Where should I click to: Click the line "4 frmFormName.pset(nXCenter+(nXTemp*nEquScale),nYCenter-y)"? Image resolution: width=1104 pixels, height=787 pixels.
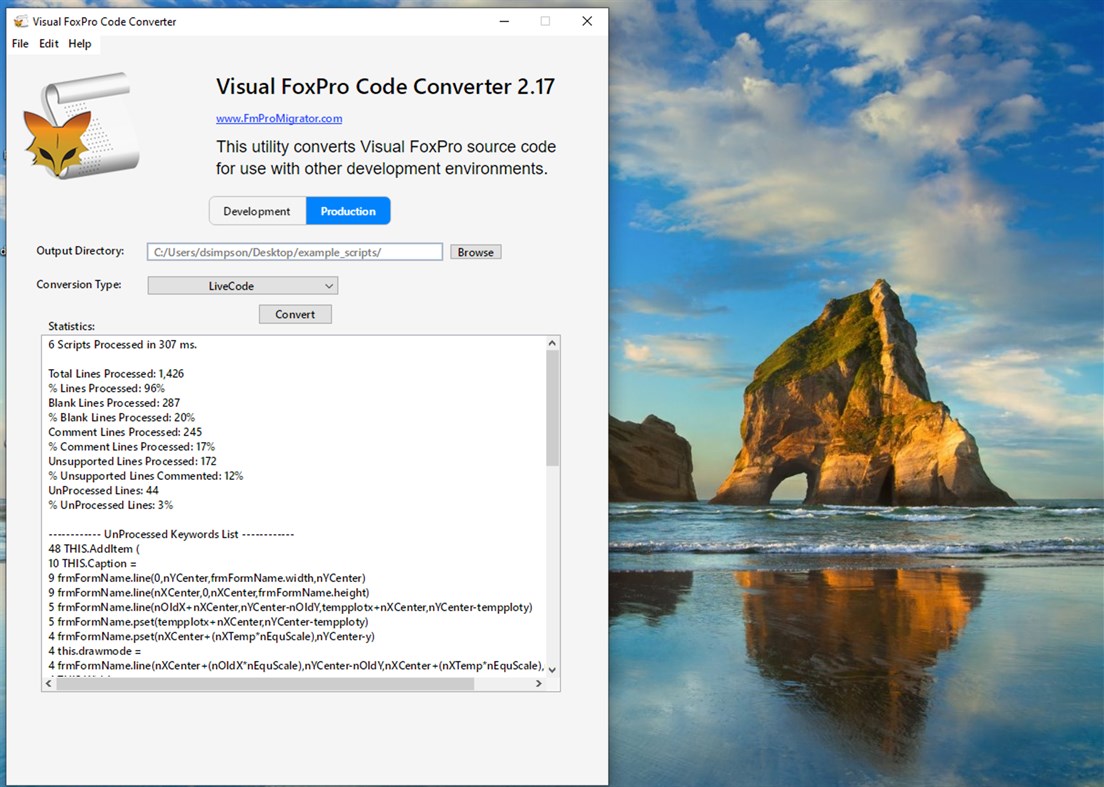pyautogui.click(x=211, y=636)
